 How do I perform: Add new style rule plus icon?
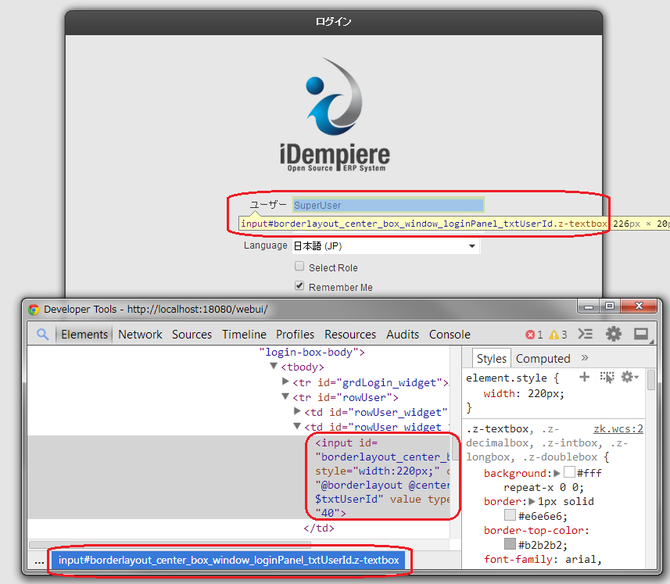[x=584, y=377]
